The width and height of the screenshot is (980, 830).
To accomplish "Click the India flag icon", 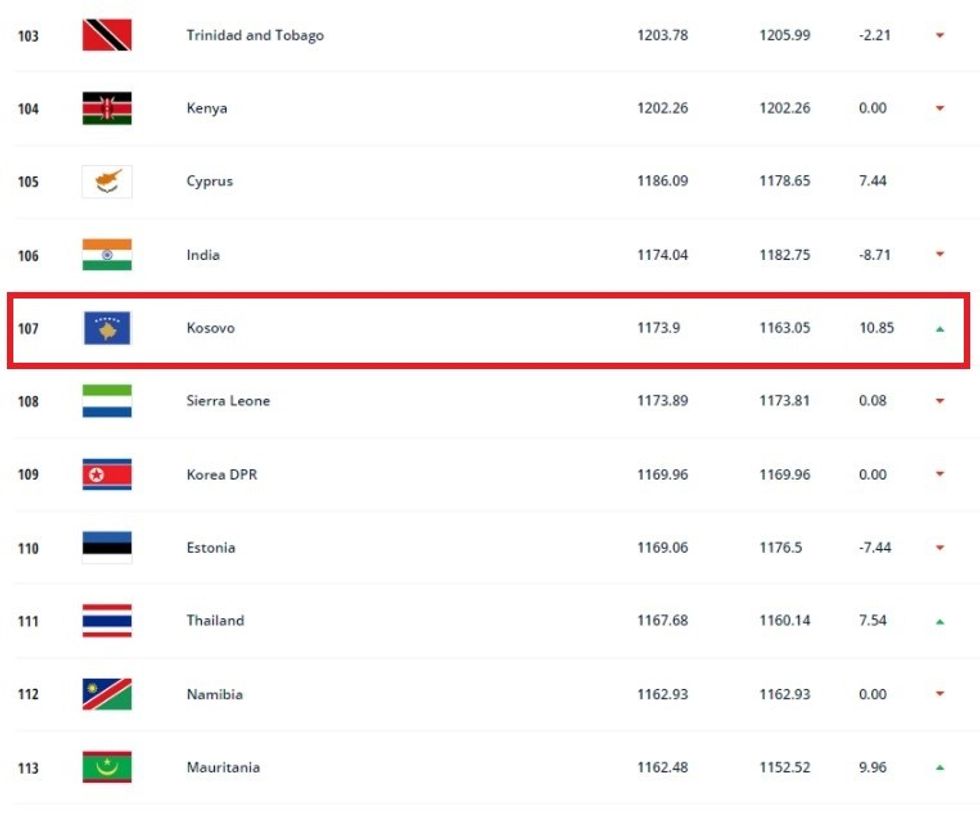I will tap(107, 255).
